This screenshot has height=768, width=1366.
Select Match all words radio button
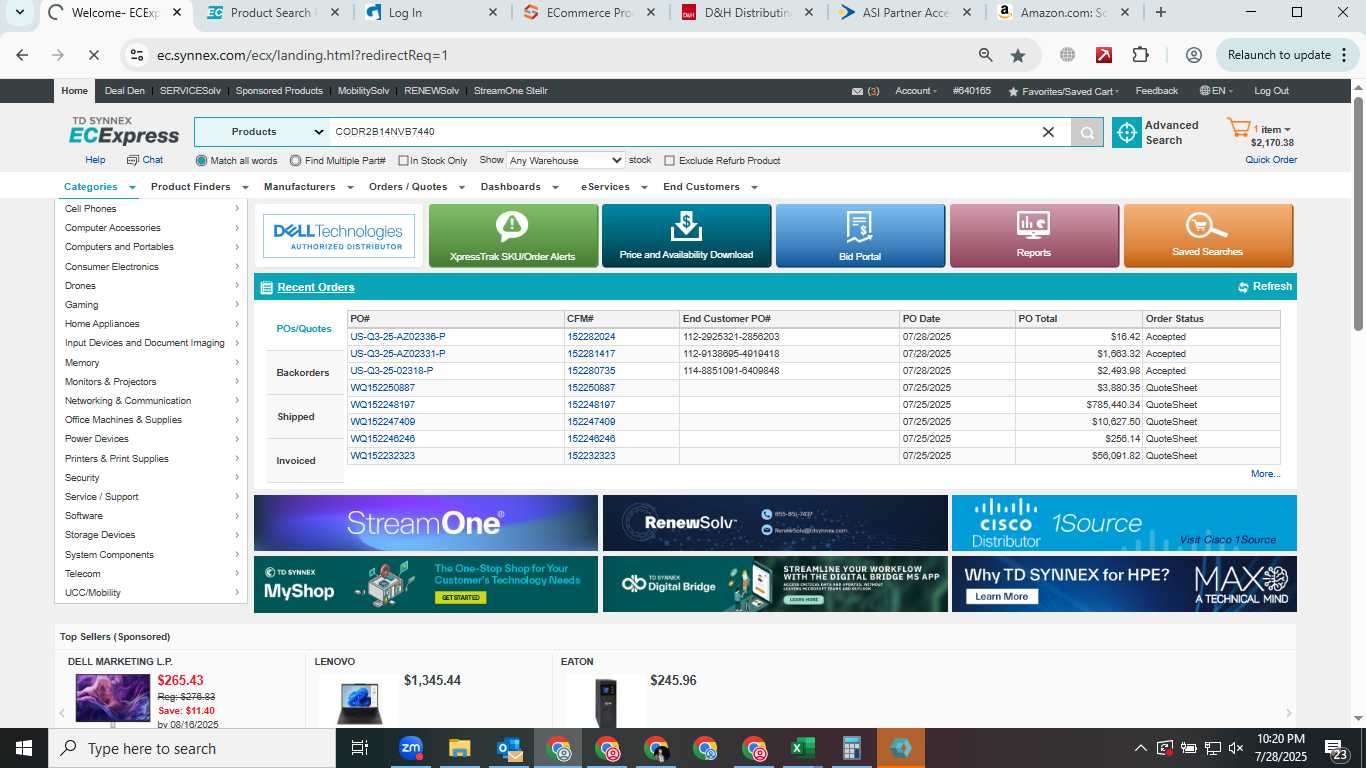coord(202,161)
